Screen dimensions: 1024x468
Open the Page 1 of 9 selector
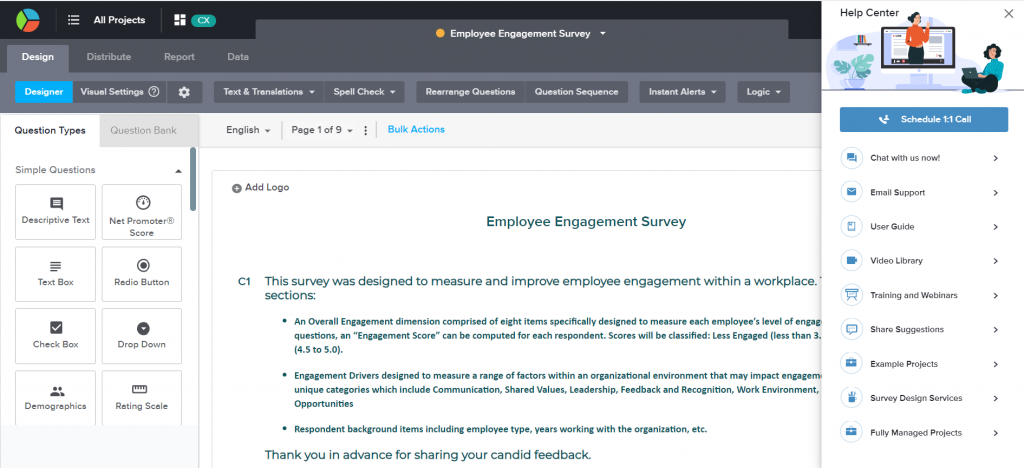321,130
